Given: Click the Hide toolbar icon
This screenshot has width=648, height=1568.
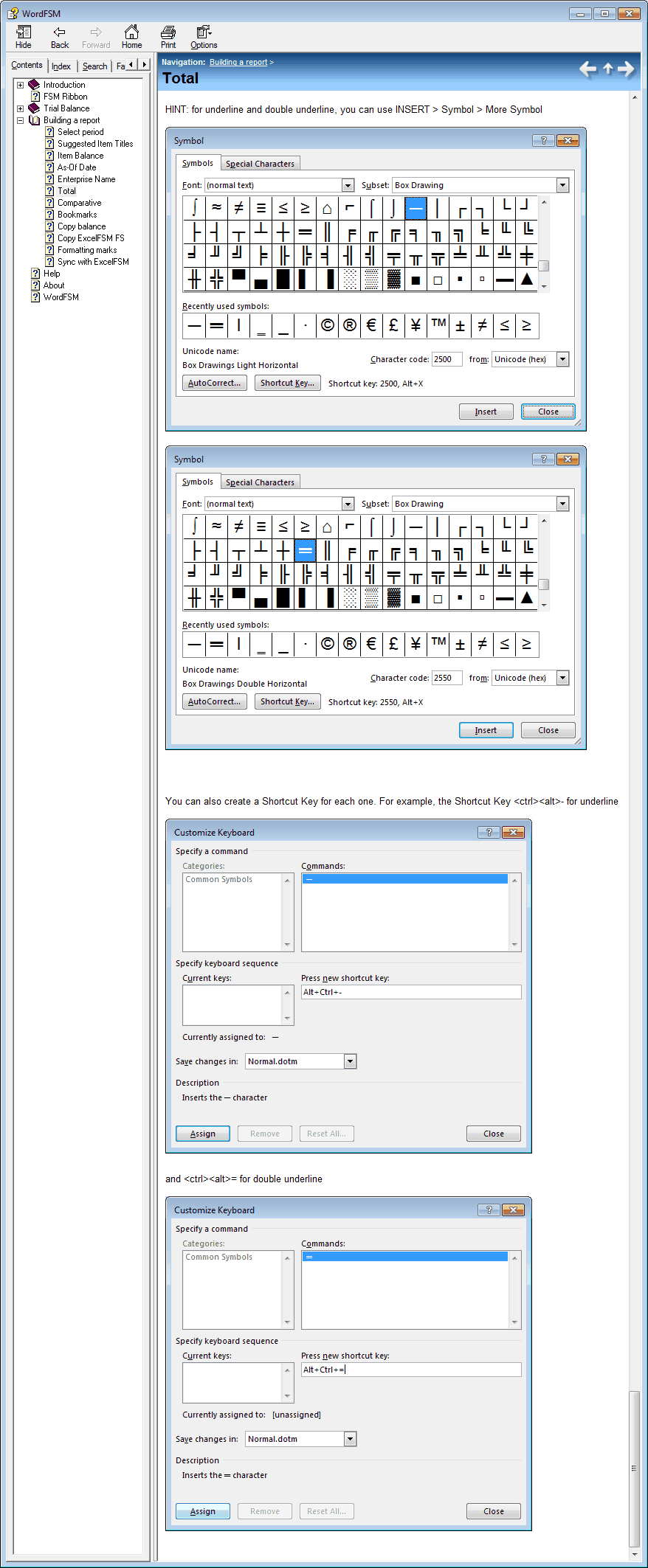Looking at the screenshot, I should coord(24,37).
